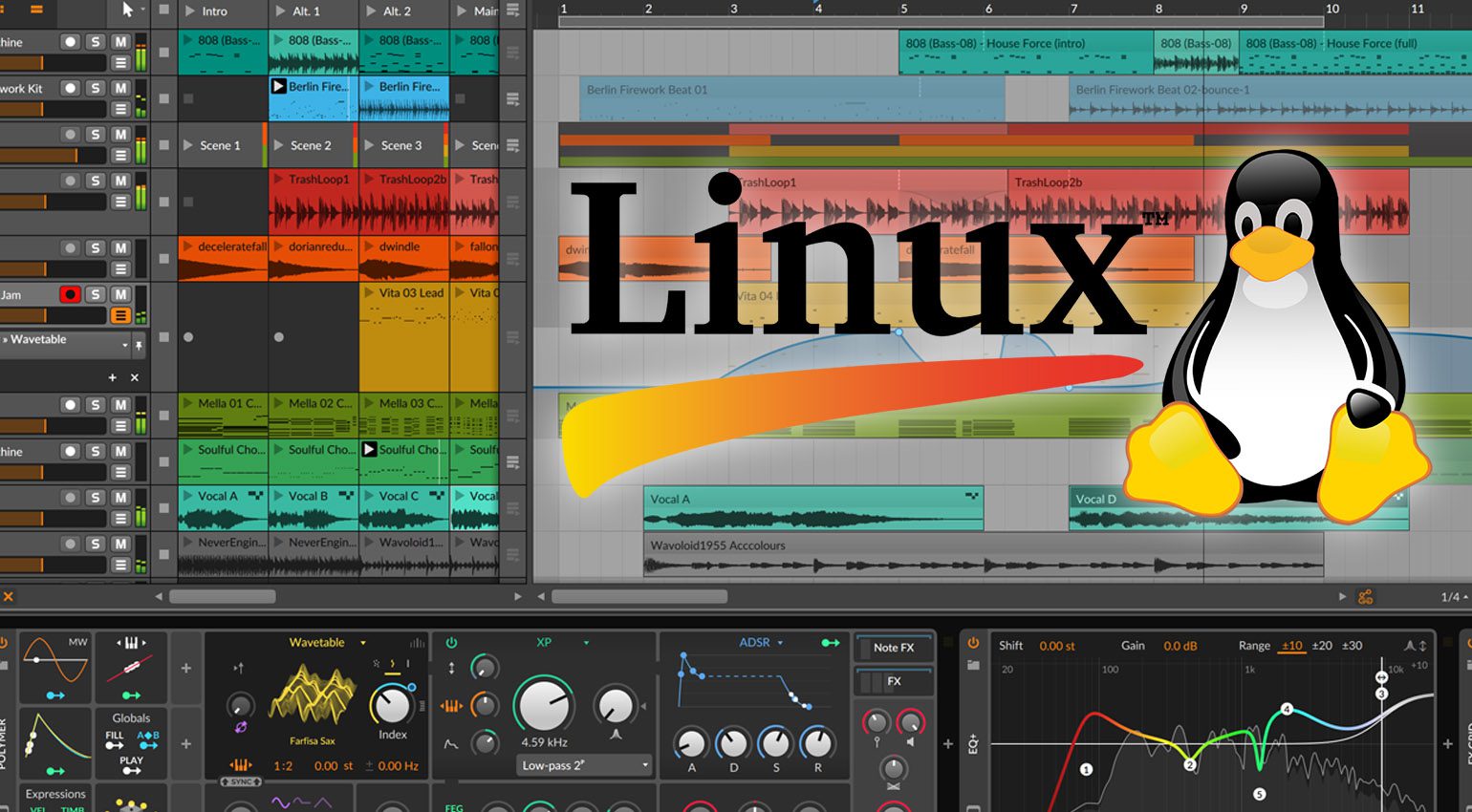Click the Farfisa Sax wavetable display

click(312, 694)
